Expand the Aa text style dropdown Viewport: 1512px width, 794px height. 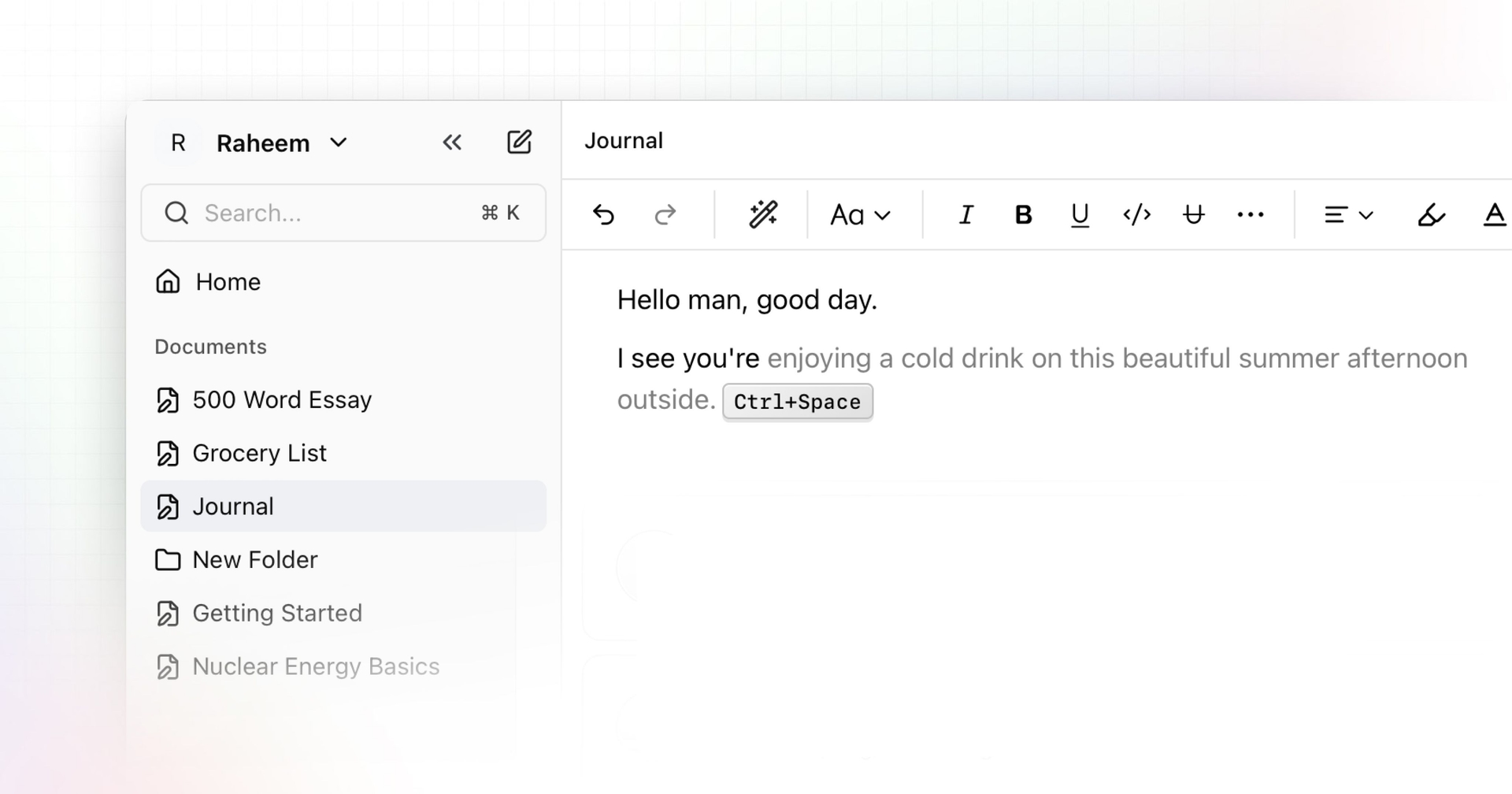pos(860,214)
